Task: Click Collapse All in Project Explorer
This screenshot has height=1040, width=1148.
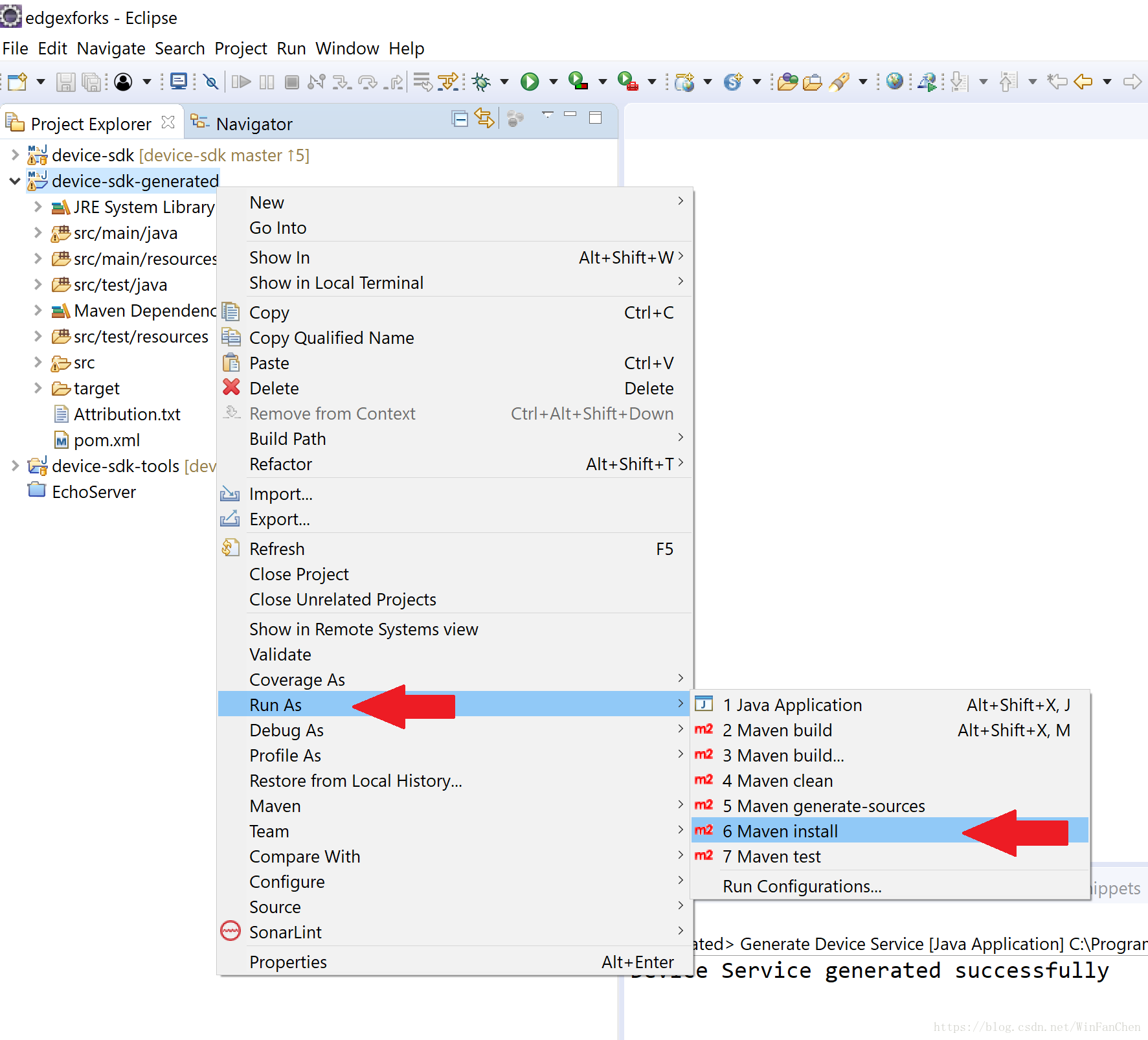Action: 460,119
